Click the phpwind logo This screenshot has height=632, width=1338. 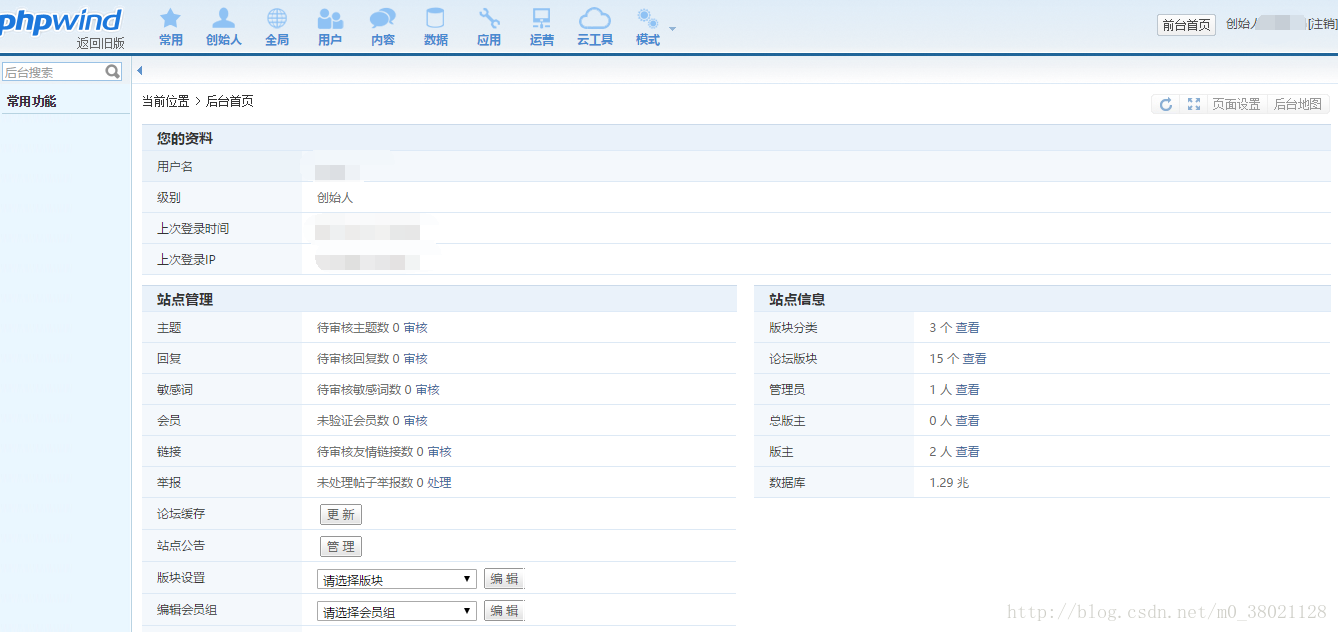tap(61, 20)
